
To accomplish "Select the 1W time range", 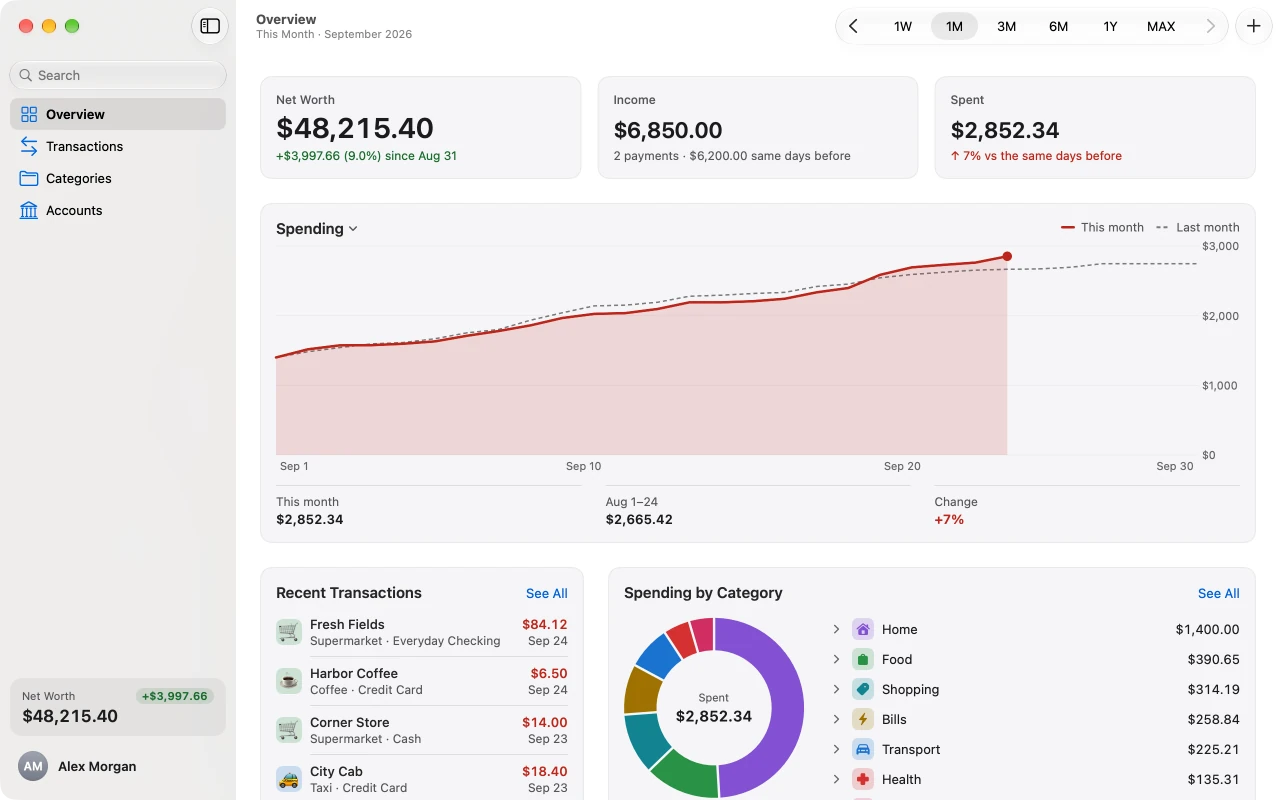I will click(x=903, y=26).
